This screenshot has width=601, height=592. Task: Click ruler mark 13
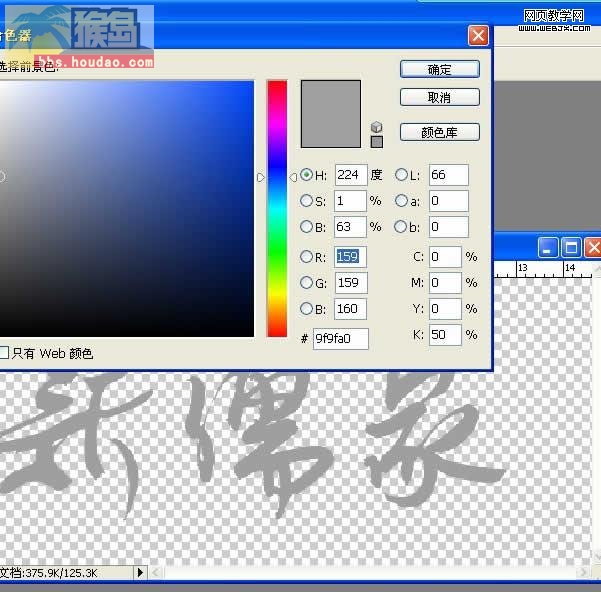coord(523,267)
